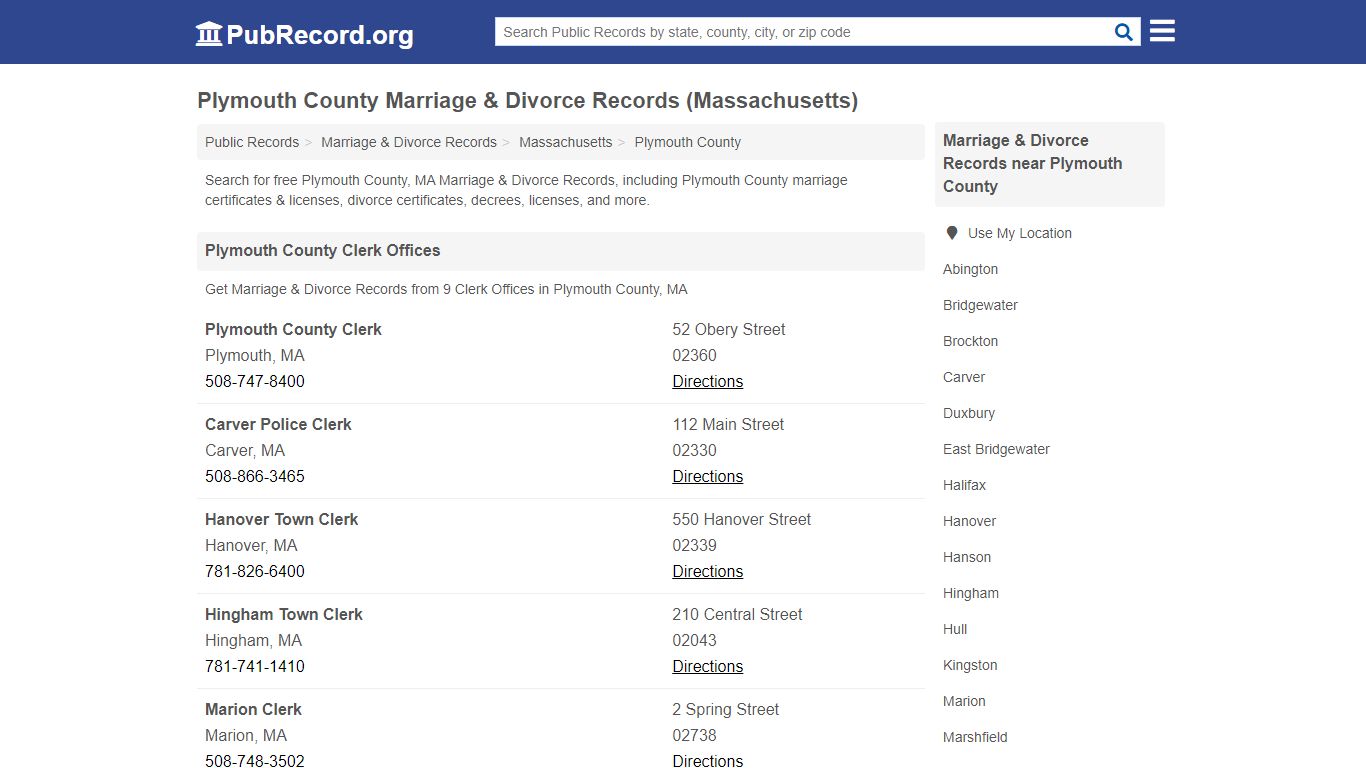Open Brockton nearby records

pyautogui.click(x=970, y=341)
